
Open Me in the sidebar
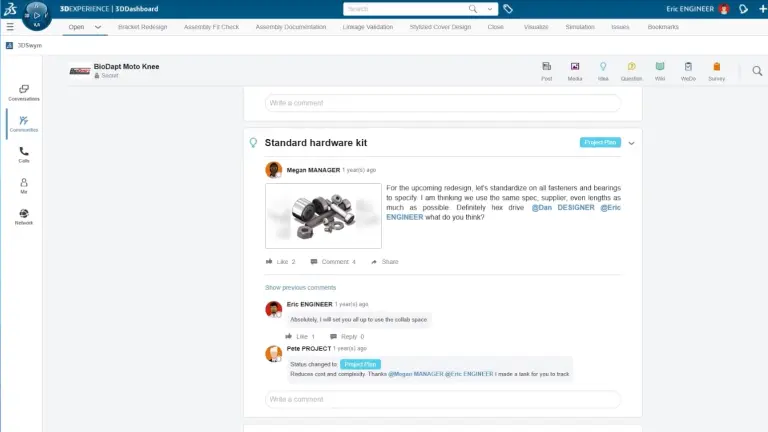(x=24, y=186)
